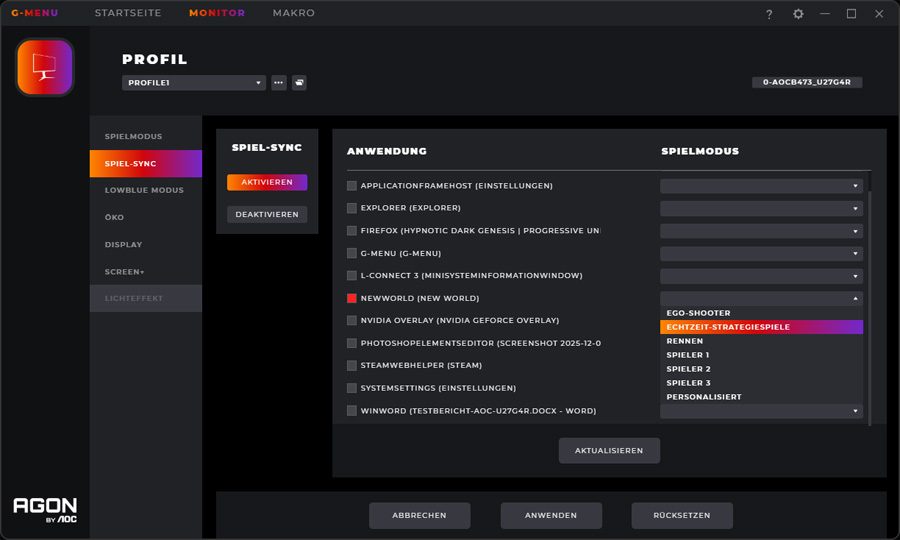Enable the Firefox application checkbox
Viewport: 900px width, 540px height.
tap(352, 231)
